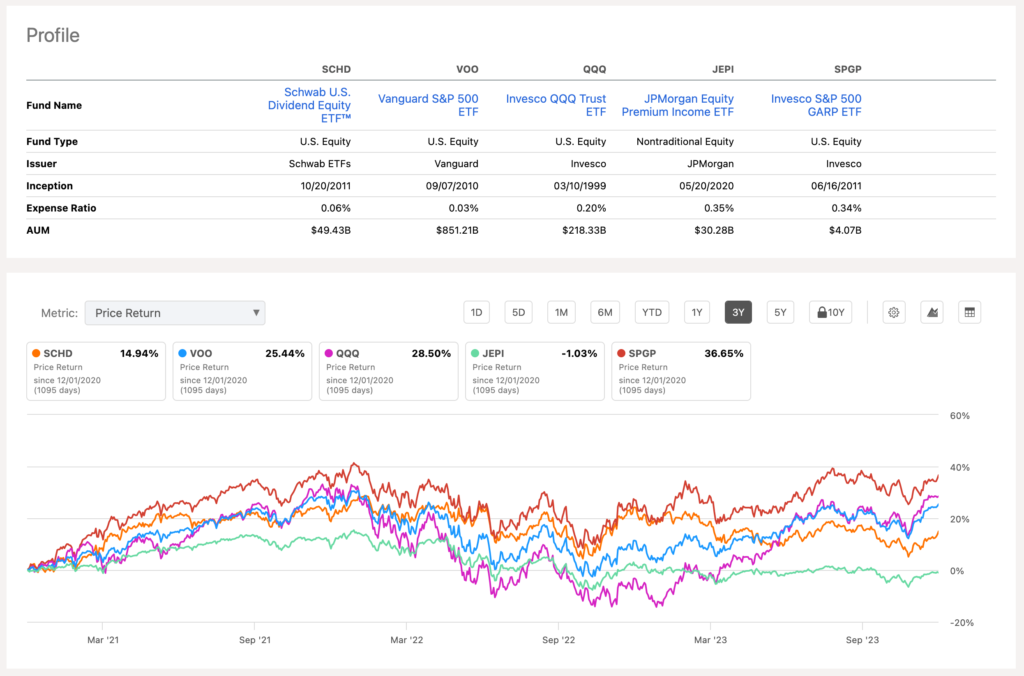Toggle the VOO series legend card
Image resolution: width=1024 pixels, height=676 pixels.
coord(242,371)
